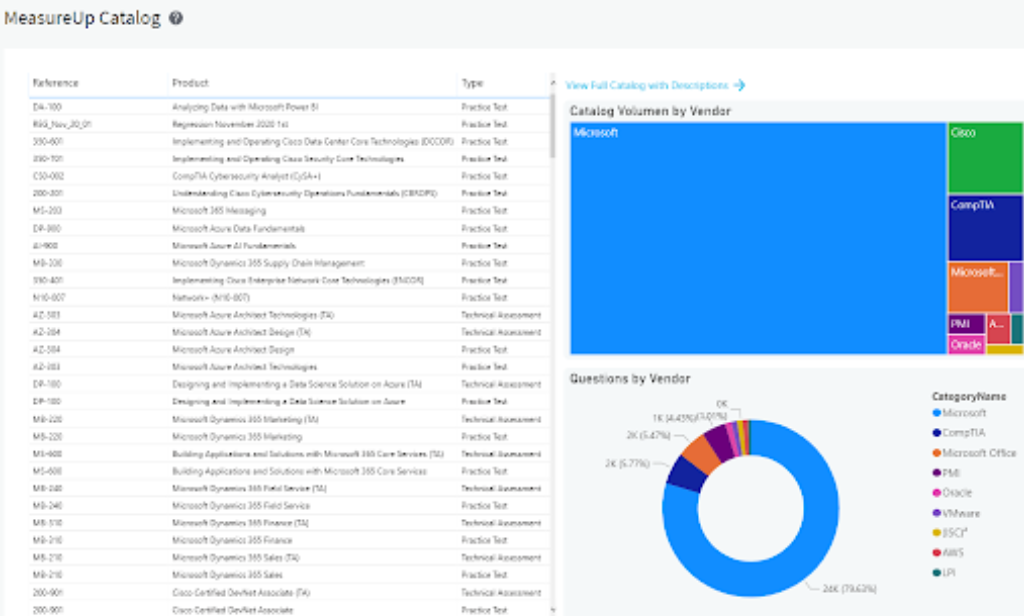
Task: Select the red A... treemap tile
Action: tap(998, 329)
